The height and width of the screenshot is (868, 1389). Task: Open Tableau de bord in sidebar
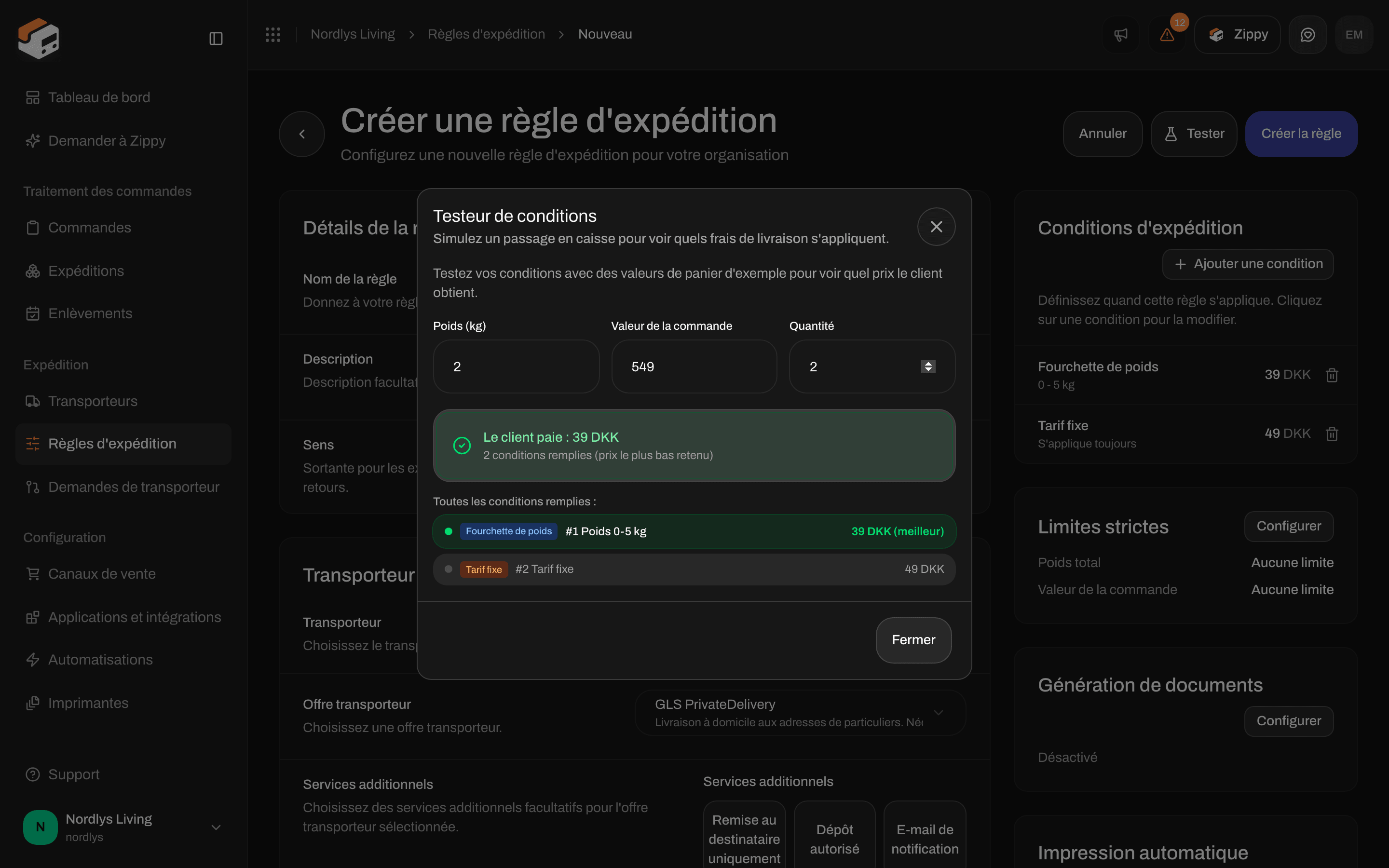123,97
